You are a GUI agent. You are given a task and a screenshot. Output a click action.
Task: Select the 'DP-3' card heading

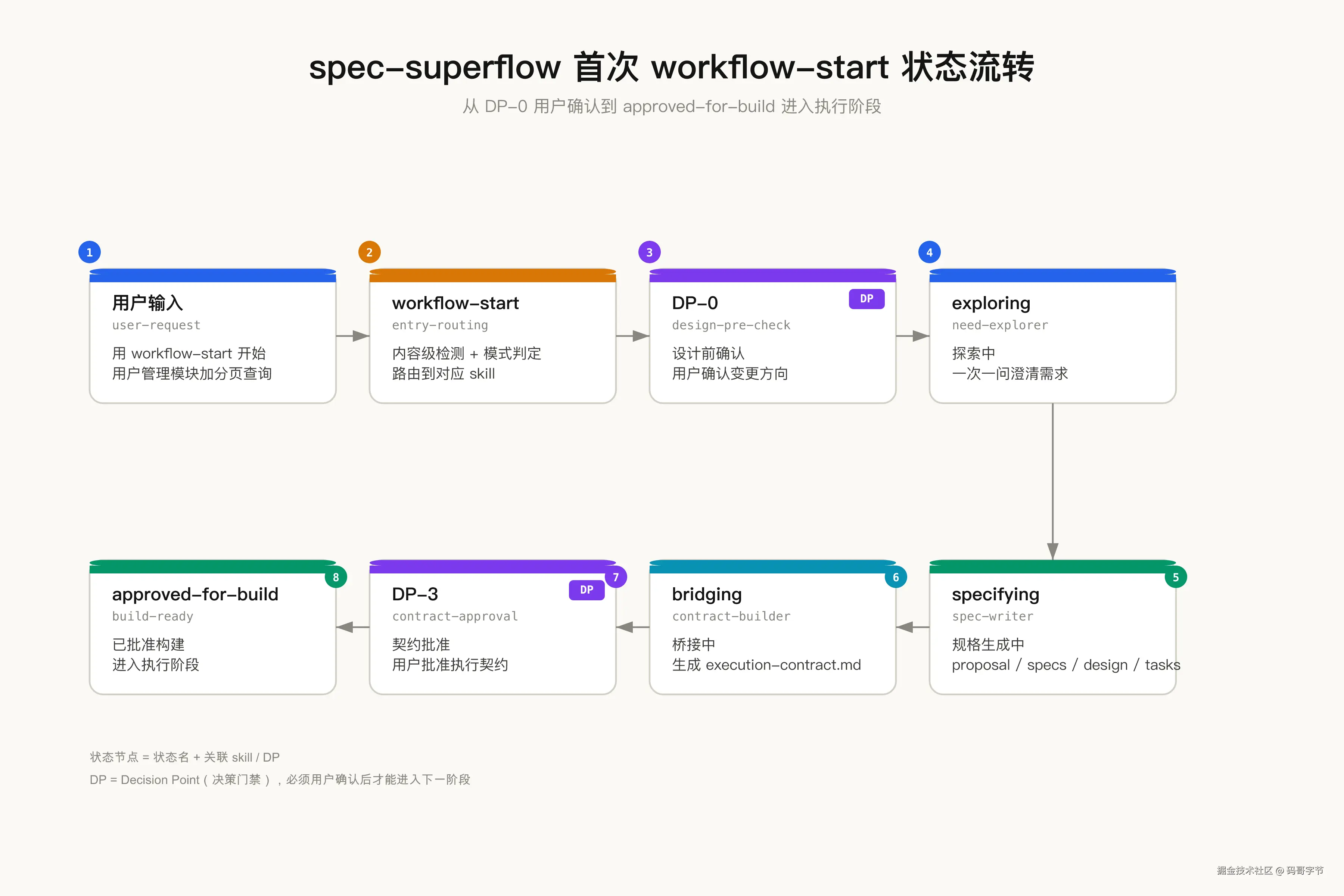click(414, 594)
